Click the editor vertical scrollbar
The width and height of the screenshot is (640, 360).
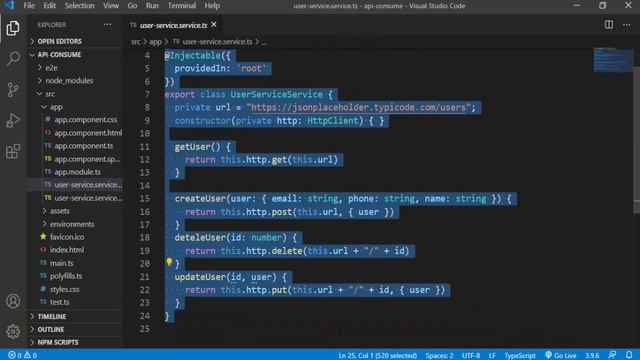pyautogui.click(x=636, y=139)
